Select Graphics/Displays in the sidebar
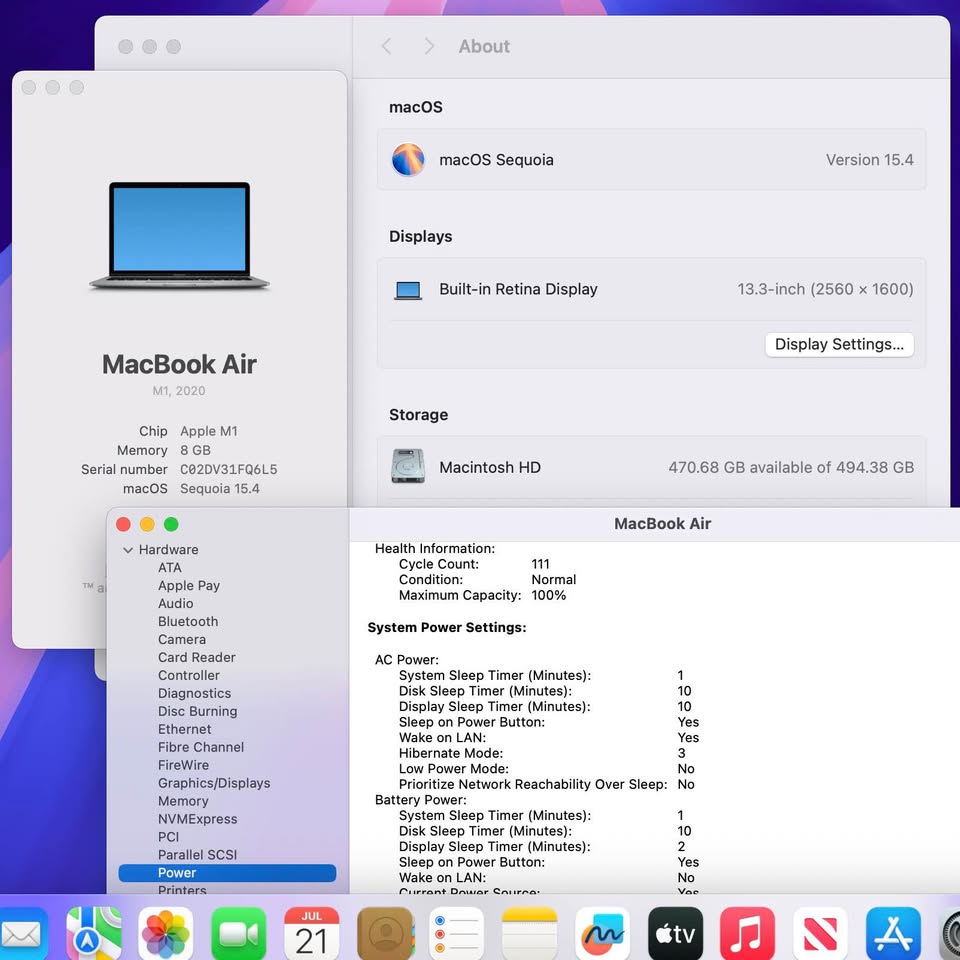This screenshot has width=960, height=960. [x=214, y=783]
